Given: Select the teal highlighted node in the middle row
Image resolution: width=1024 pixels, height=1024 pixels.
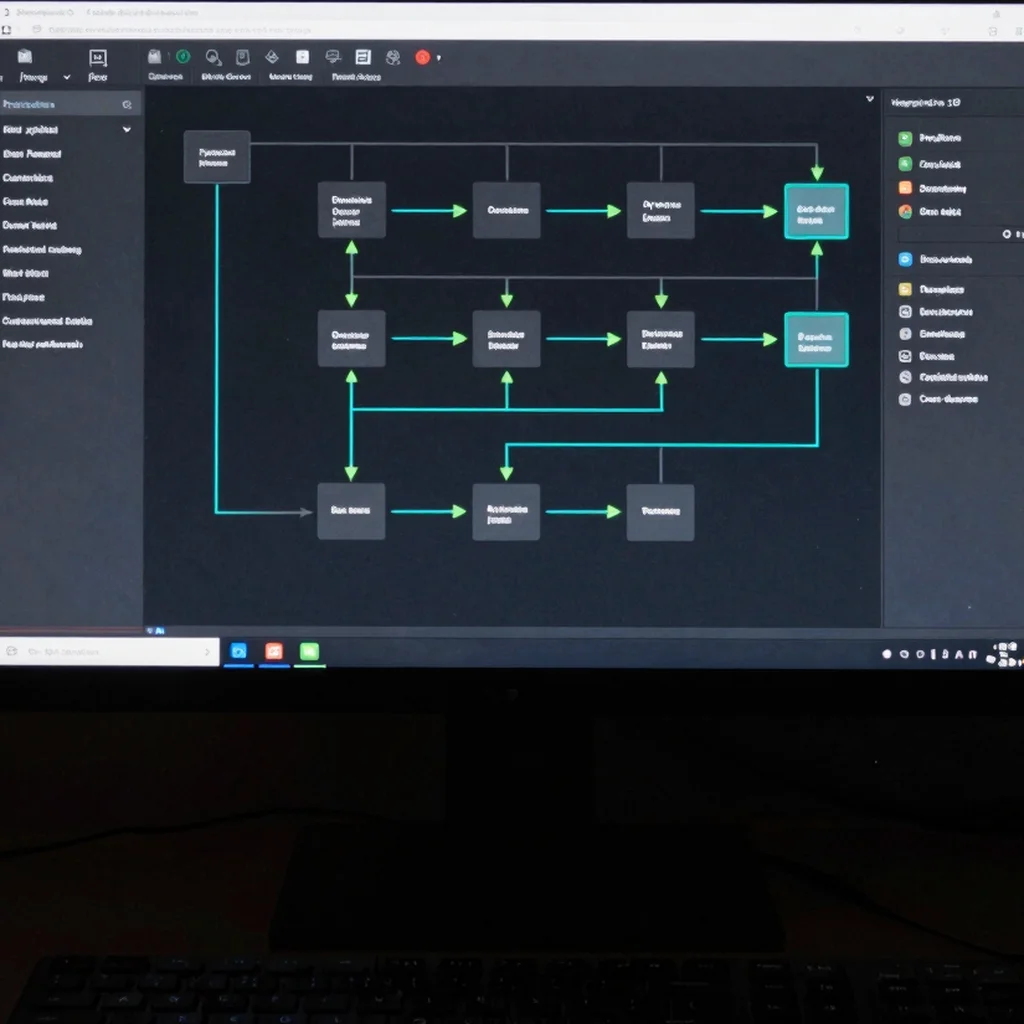Looking at the screenshot, I should [x=816, y=340].
